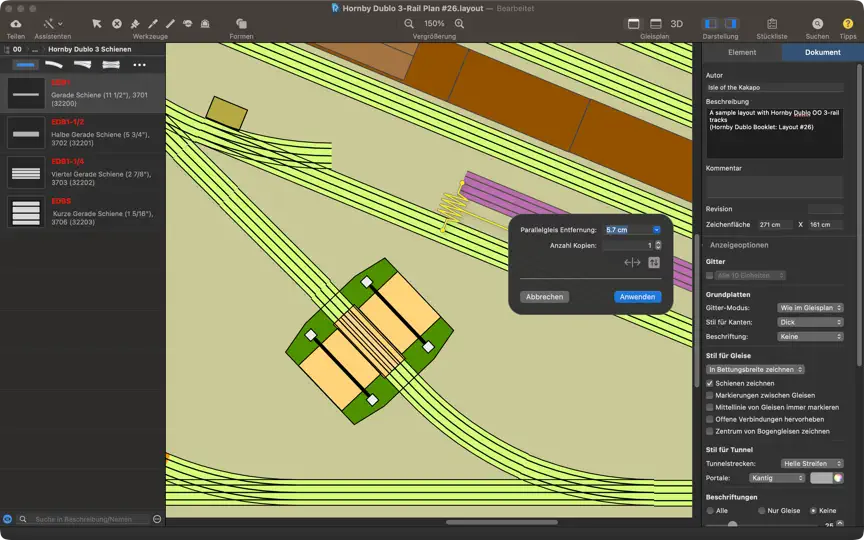Viewport: 864px width, 540px height.
Task: Select the turnout track category icon
Action: tap(83, 64)
